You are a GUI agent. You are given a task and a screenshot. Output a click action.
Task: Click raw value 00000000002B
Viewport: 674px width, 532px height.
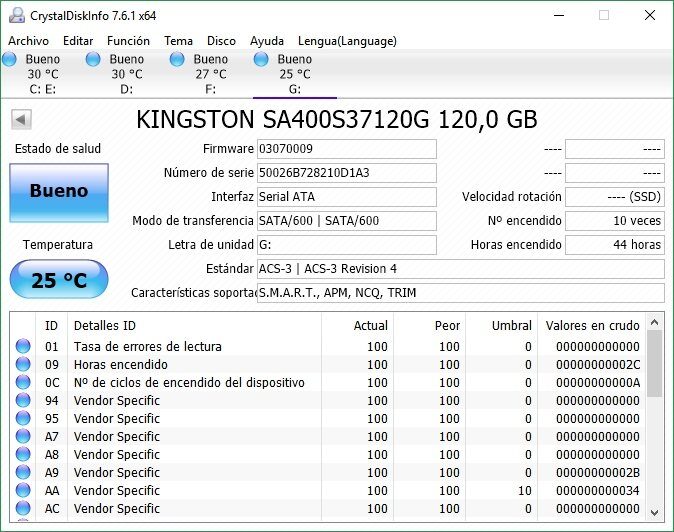coord(598,473)
